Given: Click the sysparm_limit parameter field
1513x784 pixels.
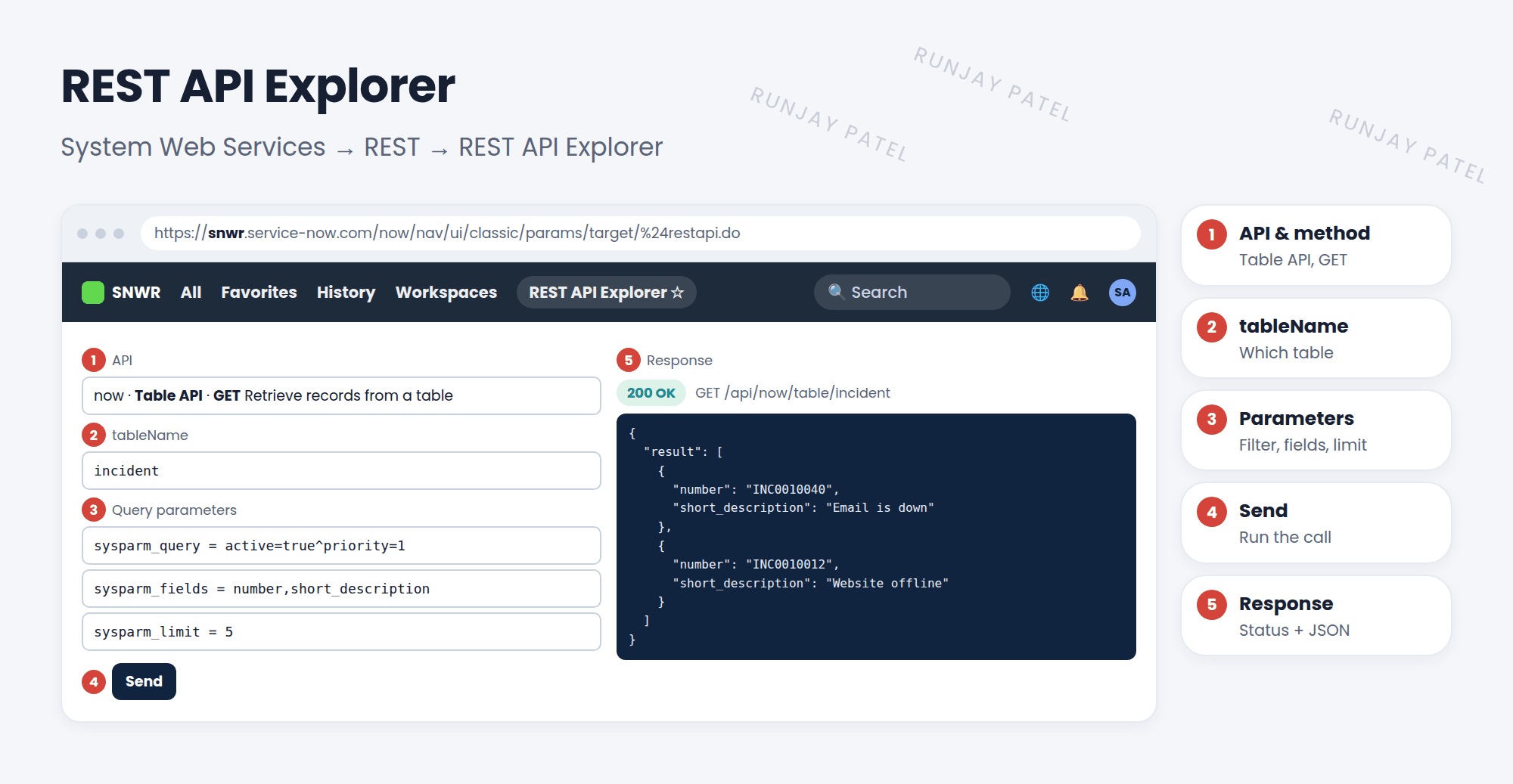Looking at the screenshot, I should pyautogui.click(x=341, y=631).
